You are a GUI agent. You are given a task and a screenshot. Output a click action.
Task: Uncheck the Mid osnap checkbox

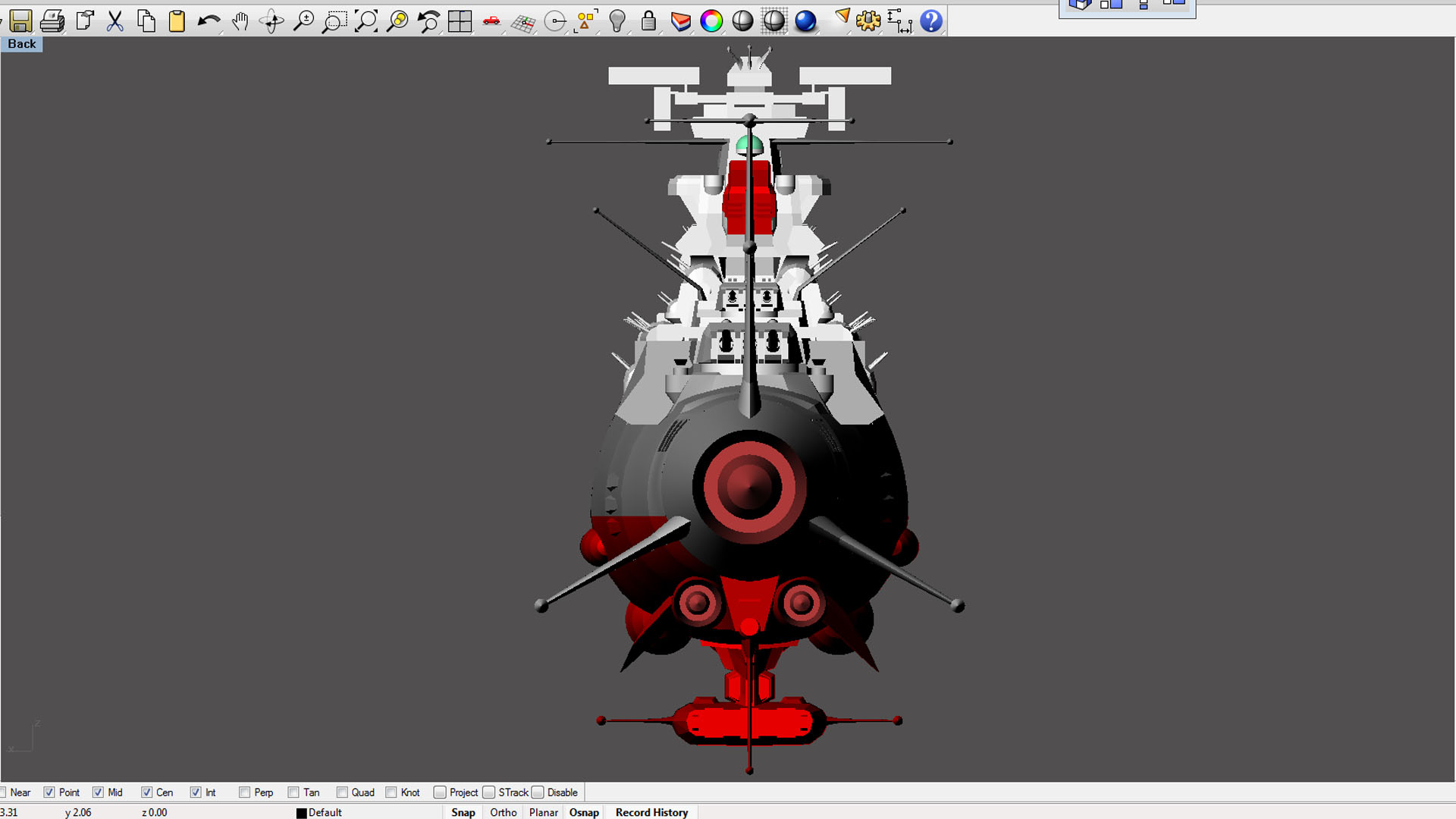pyautogui.click(x=98, y=792)
